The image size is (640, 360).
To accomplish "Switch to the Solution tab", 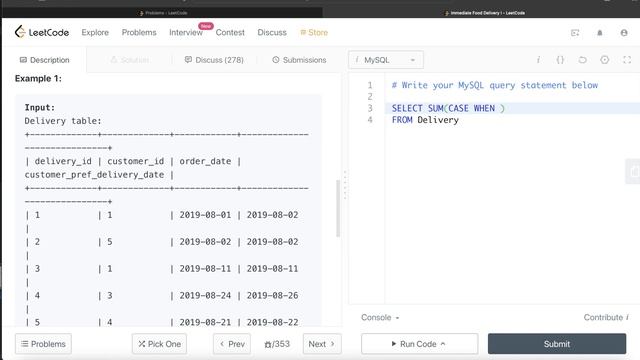I will tap(130, 60).
